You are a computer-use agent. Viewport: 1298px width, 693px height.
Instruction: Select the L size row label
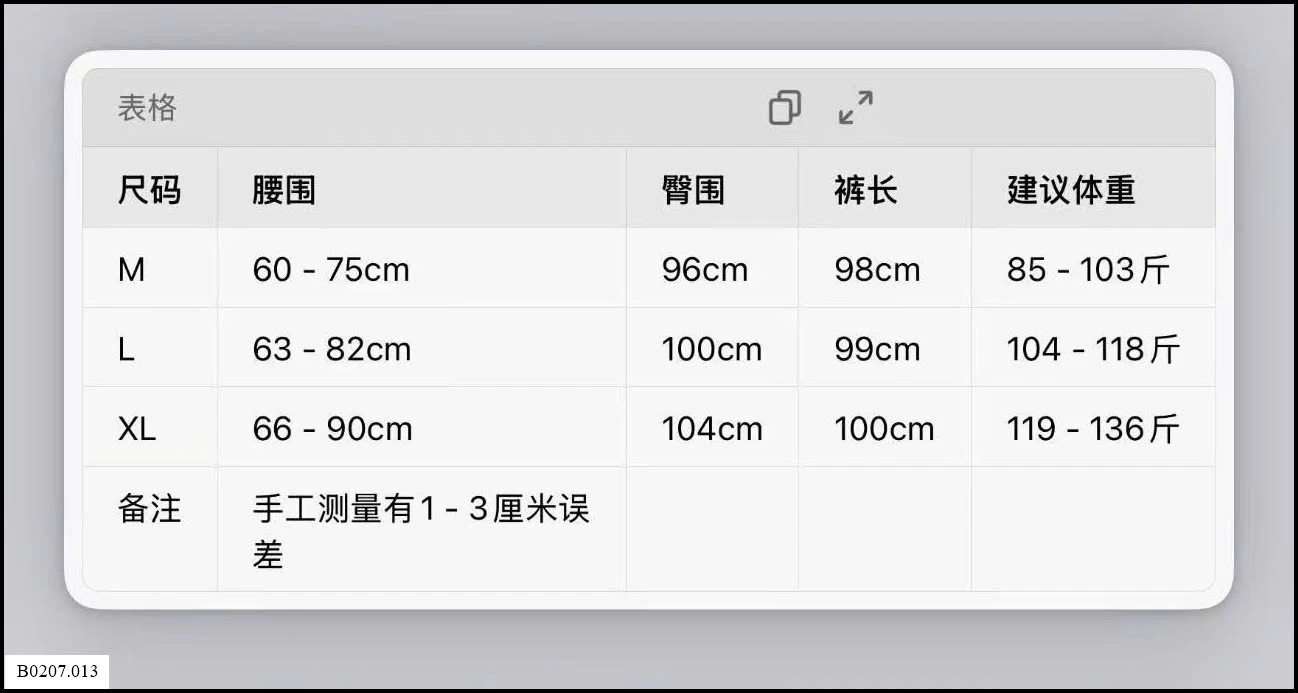click(x=126, y=349)
